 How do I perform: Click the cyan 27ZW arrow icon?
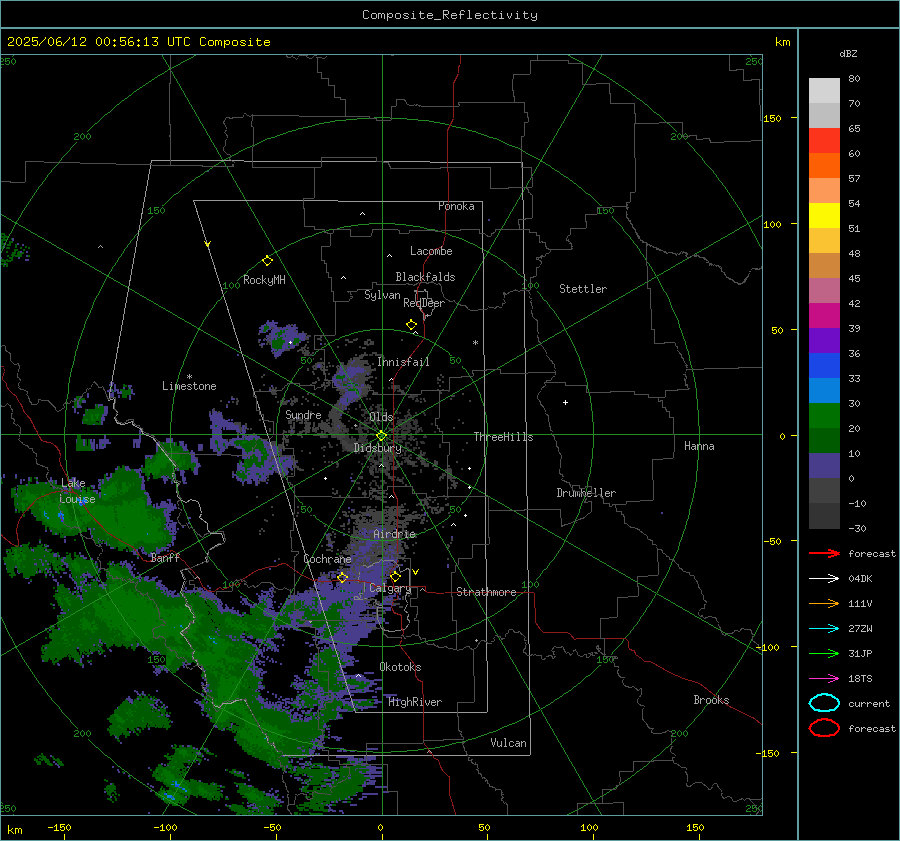(824, 629)
